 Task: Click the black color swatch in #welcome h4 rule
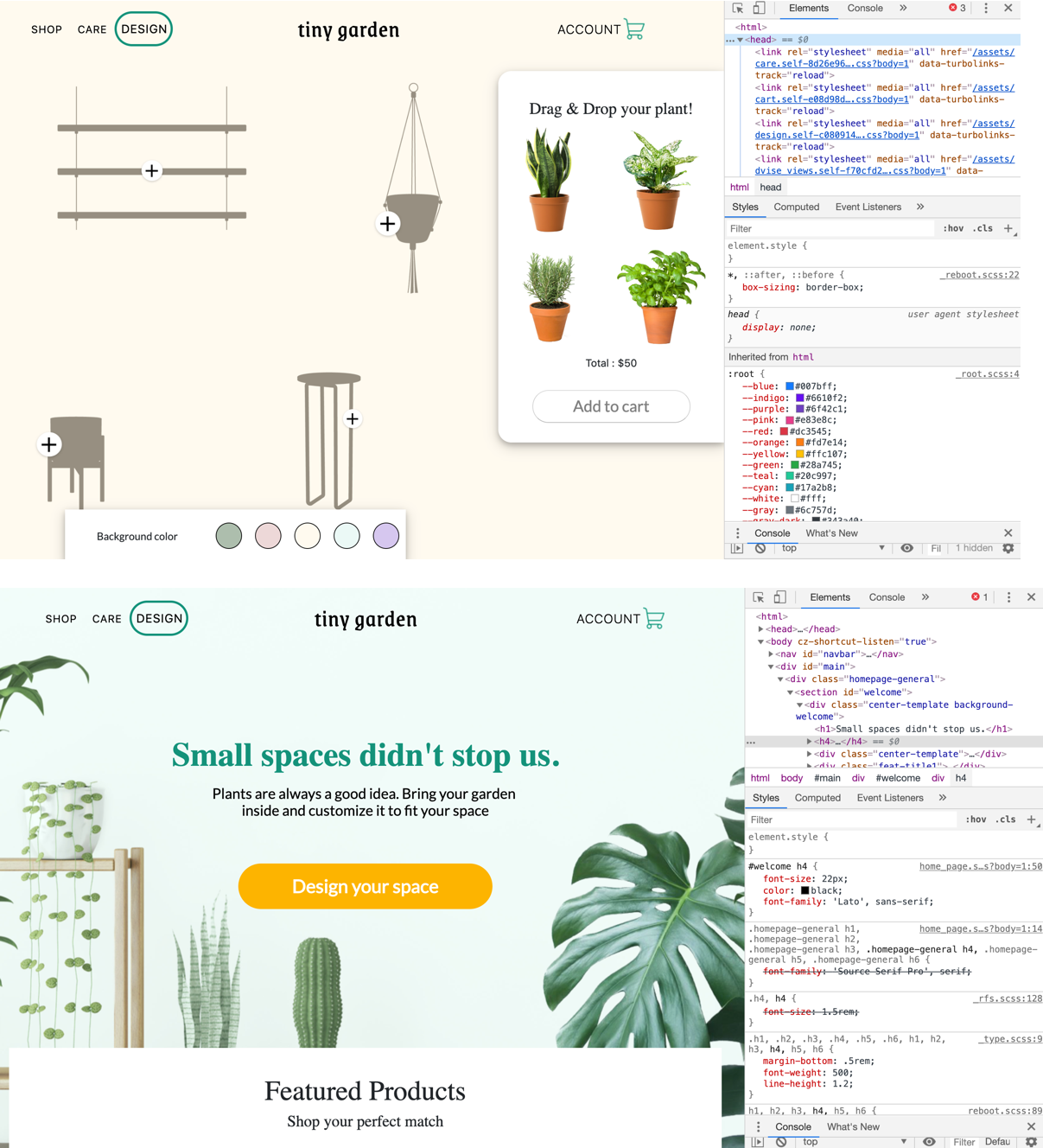click(805, 890)
